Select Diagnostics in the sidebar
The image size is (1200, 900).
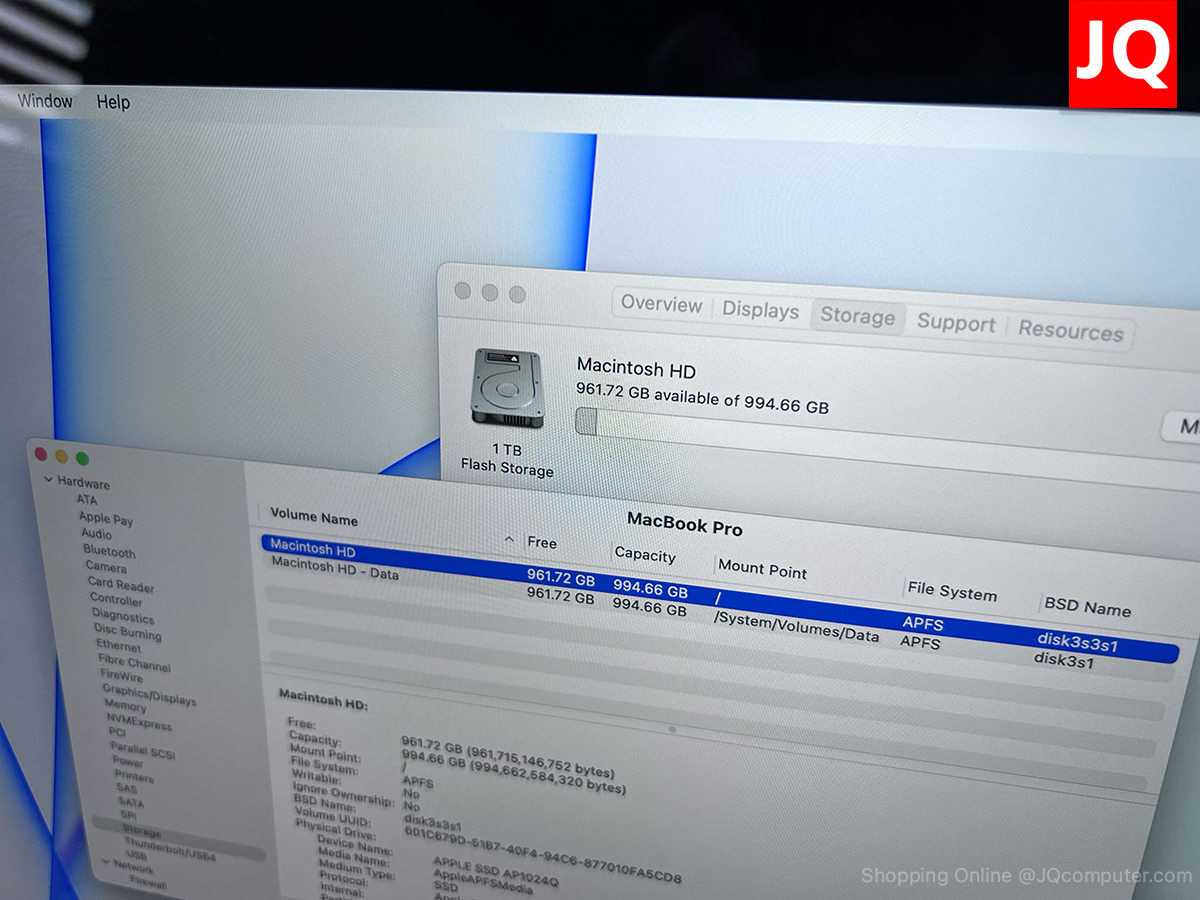123,616
